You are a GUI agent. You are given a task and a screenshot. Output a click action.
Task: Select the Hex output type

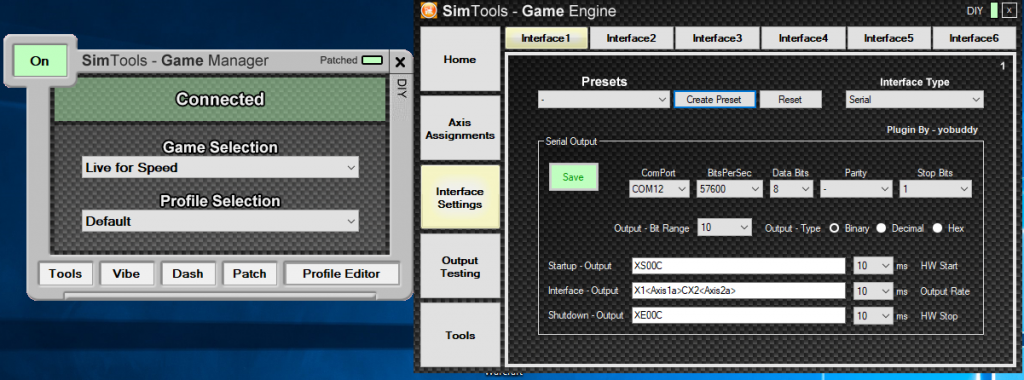tap(938, 228)
